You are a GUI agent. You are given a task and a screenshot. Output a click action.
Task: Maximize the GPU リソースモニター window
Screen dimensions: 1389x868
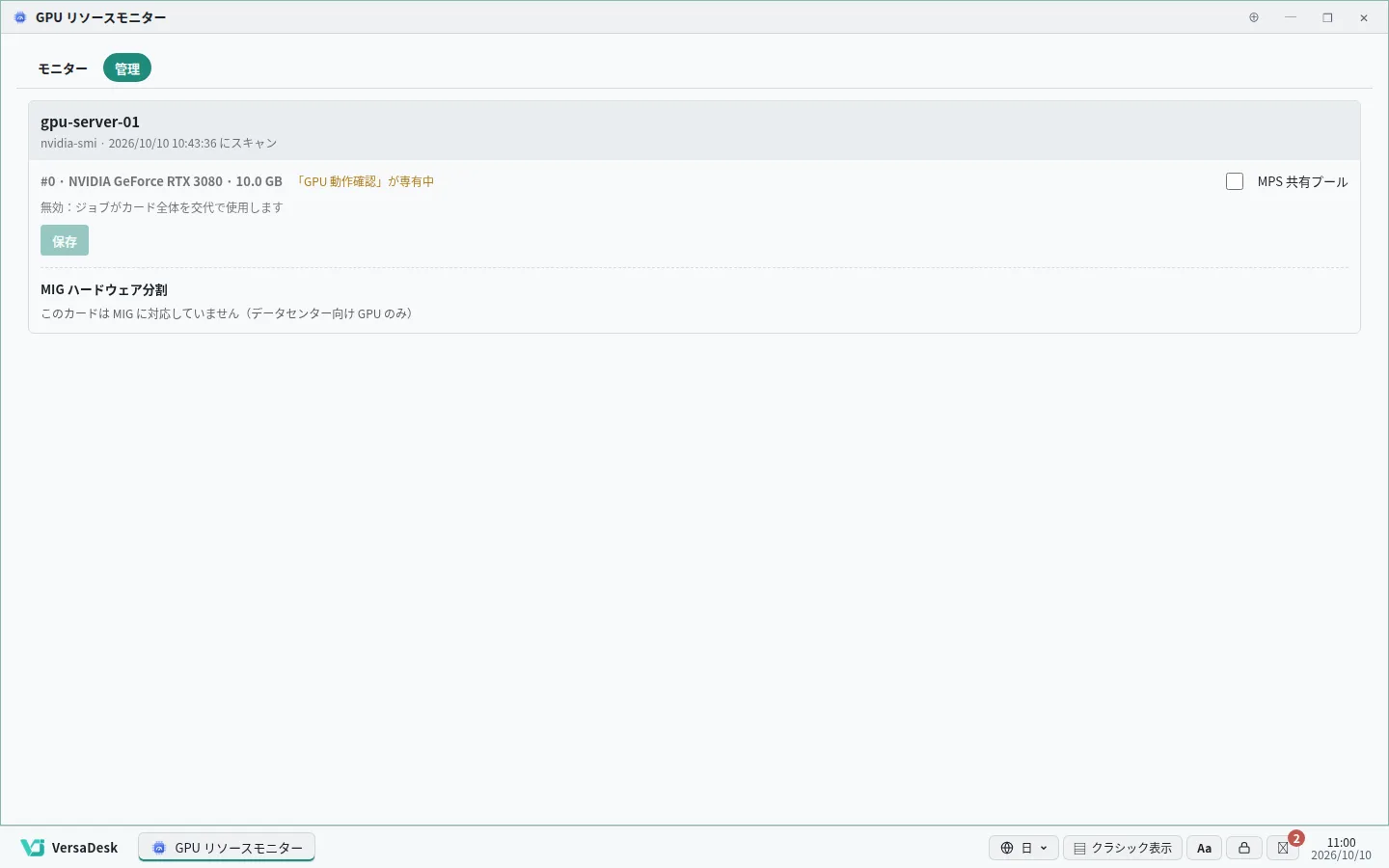pyautogui.click(x=1327, y=17)
